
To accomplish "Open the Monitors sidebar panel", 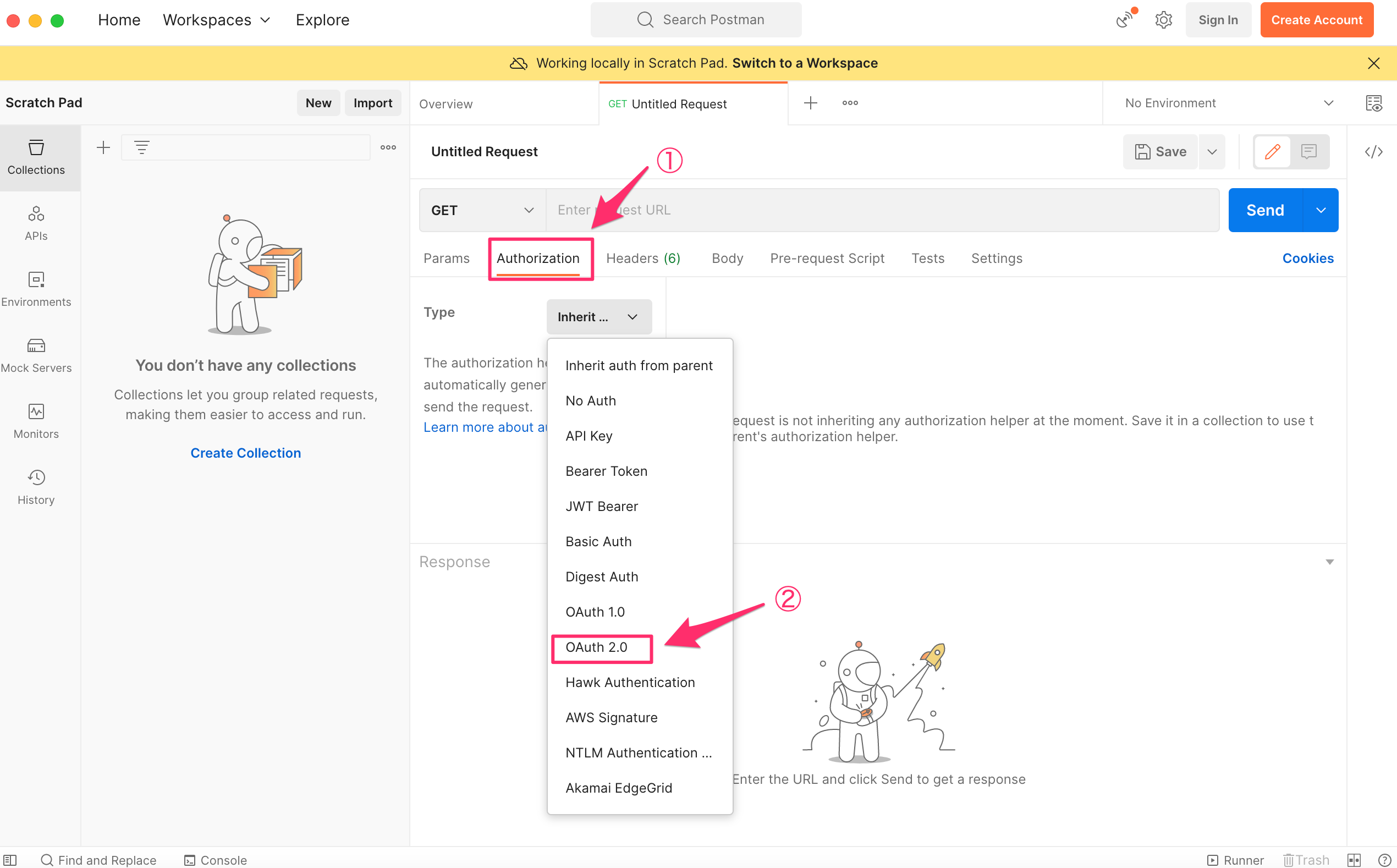I will point(36,421).
